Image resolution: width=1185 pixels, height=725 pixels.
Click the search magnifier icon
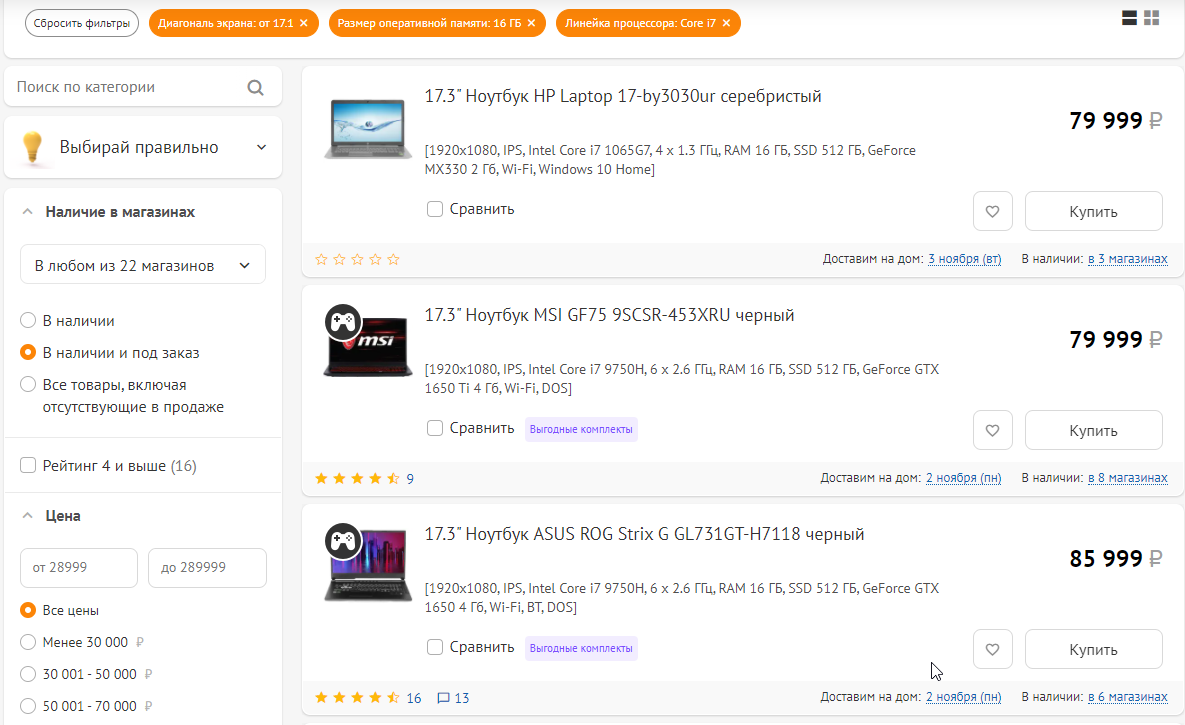click(x=255, y=88)
